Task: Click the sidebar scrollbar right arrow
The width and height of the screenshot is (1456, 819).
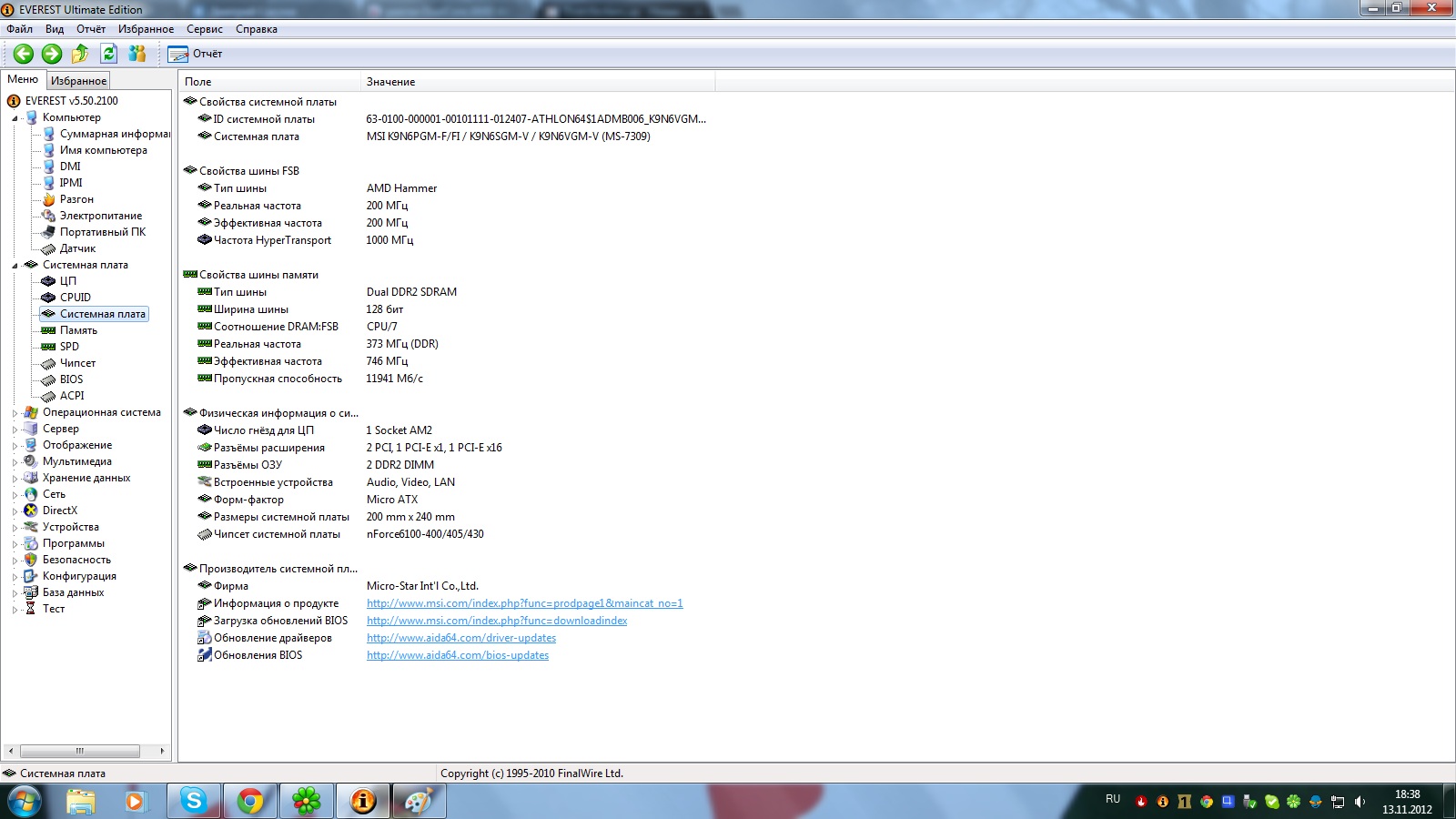Action: click(x=162, y=751)
